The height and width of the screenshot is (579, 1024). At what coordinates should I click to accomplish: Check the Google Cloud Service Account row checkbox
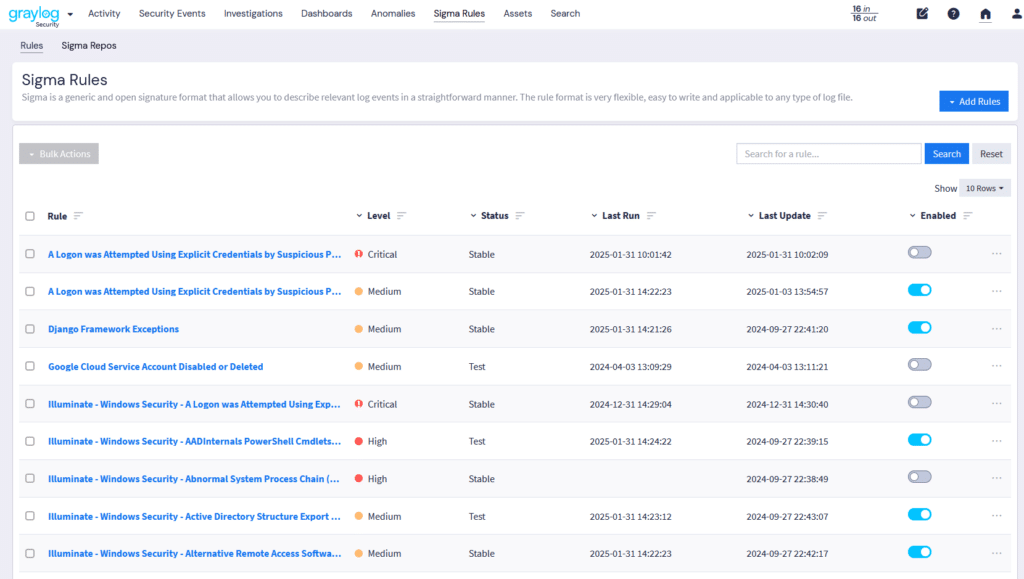pyautogui.click(x=30, y=366)
